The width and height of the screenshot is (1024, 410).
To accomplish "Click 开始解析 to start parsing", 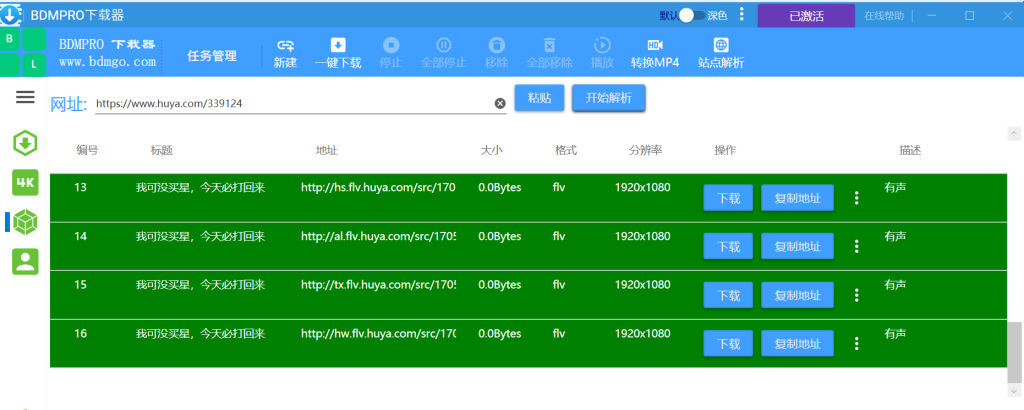I will tap(609, 98).
